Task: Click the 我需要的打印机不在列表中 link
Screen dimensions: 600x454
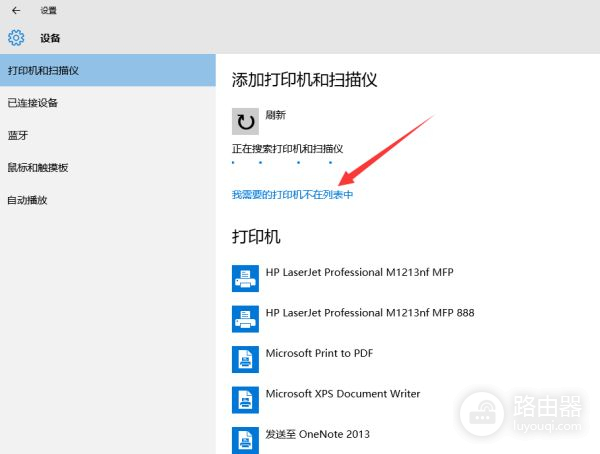Action: [x=292, y=195]
